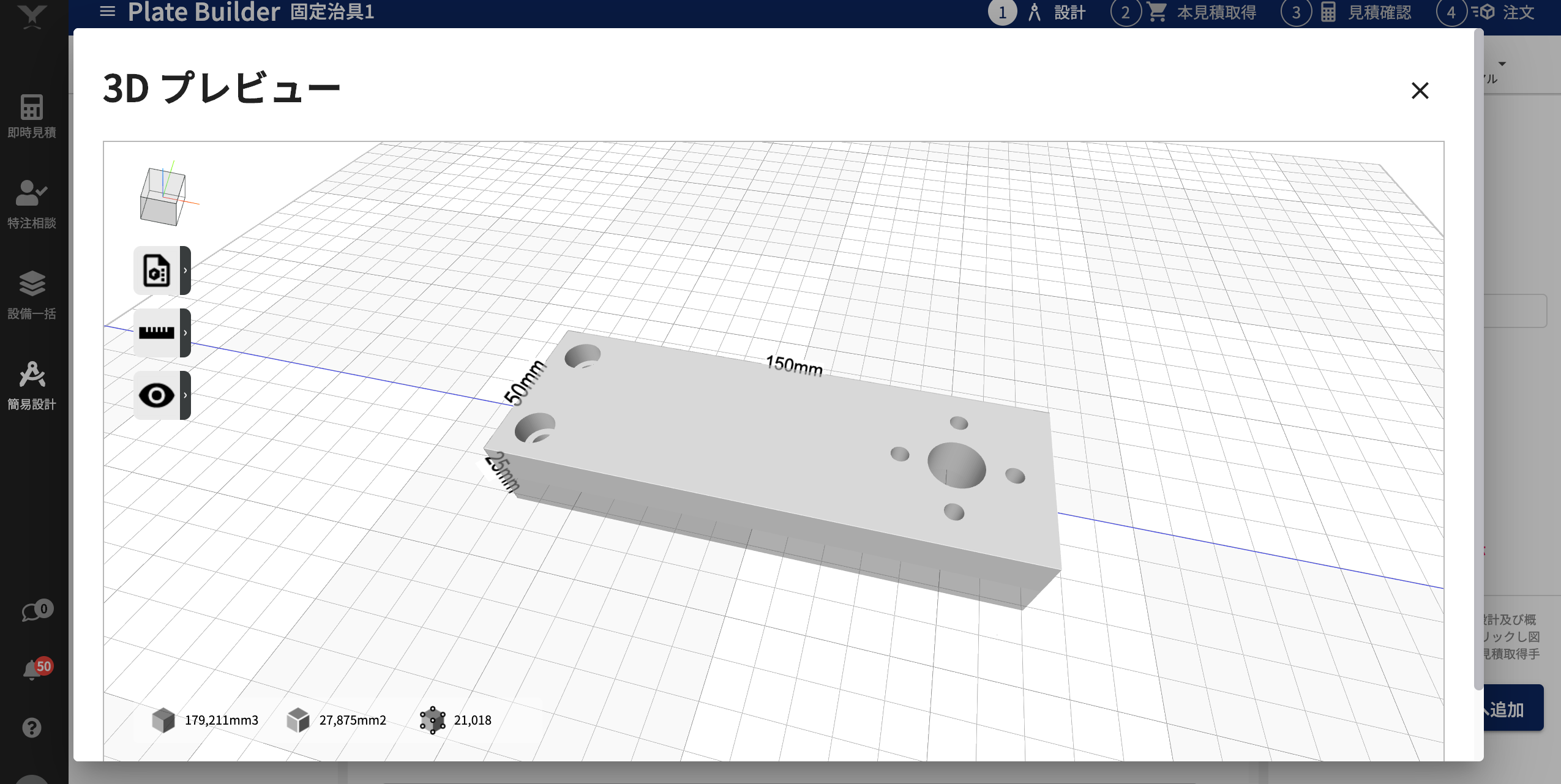
Task: Expand the eye visibility tool chevron
Action: click(185, 395)
